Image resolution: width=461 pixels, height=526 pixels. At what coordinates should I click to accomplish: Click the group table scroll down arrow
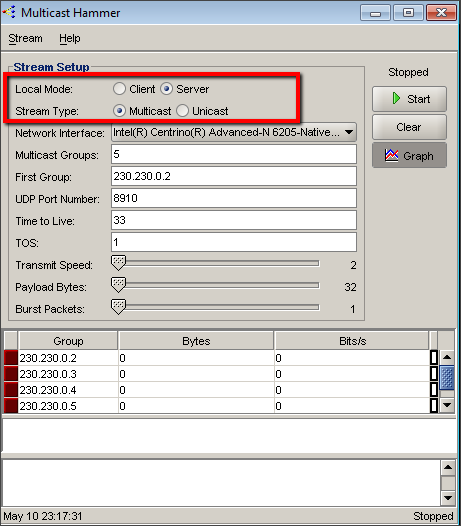point(447,405)
